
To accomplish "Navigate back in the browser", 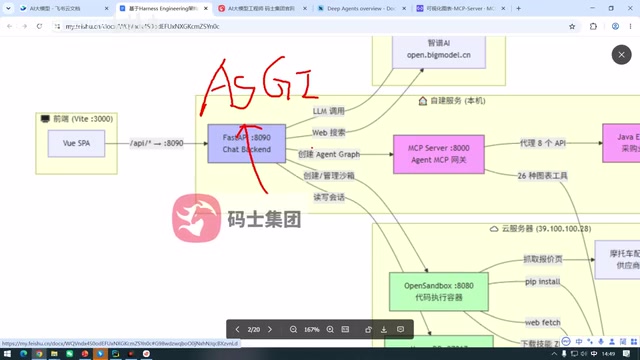I will (9, 26).
